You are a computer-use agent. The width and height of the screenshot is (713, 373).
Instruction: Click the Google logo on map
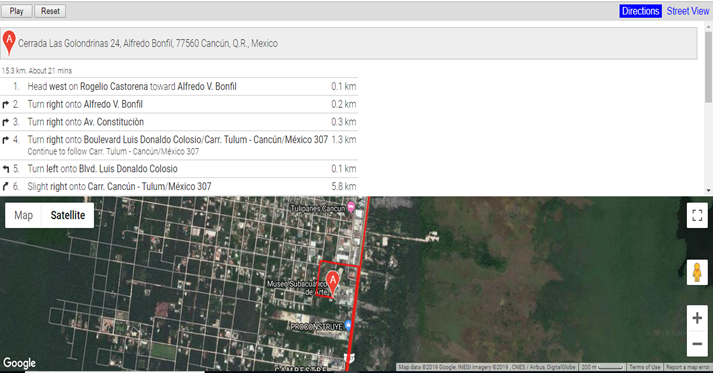(x=20, y=363)
